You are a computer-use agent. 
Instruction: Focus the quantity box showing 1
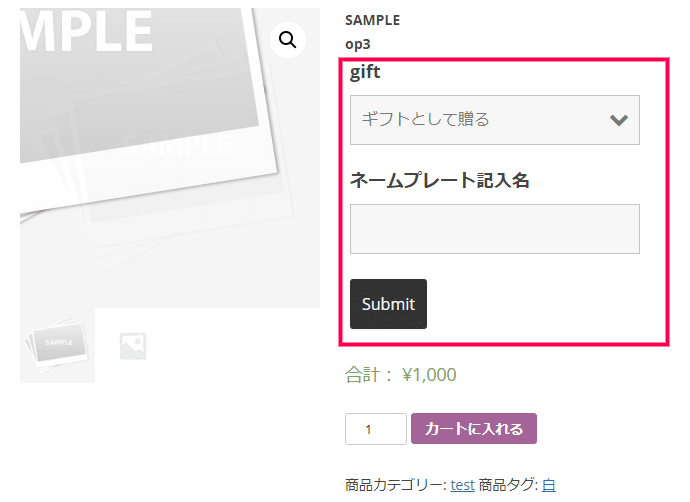point(376,429)
